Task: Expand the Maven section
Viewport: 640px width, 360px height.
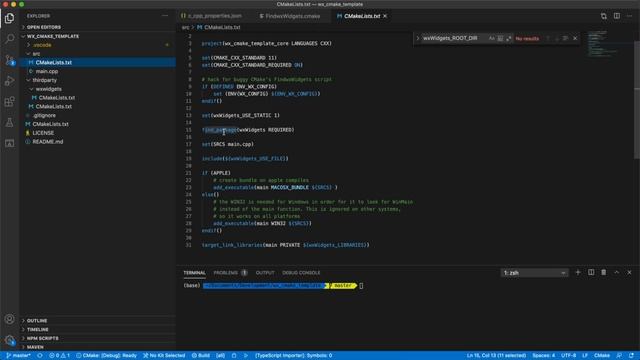Action: [35, 347]
